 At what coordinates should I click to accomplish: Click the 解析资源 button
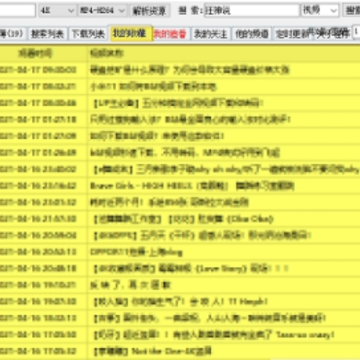149,11
